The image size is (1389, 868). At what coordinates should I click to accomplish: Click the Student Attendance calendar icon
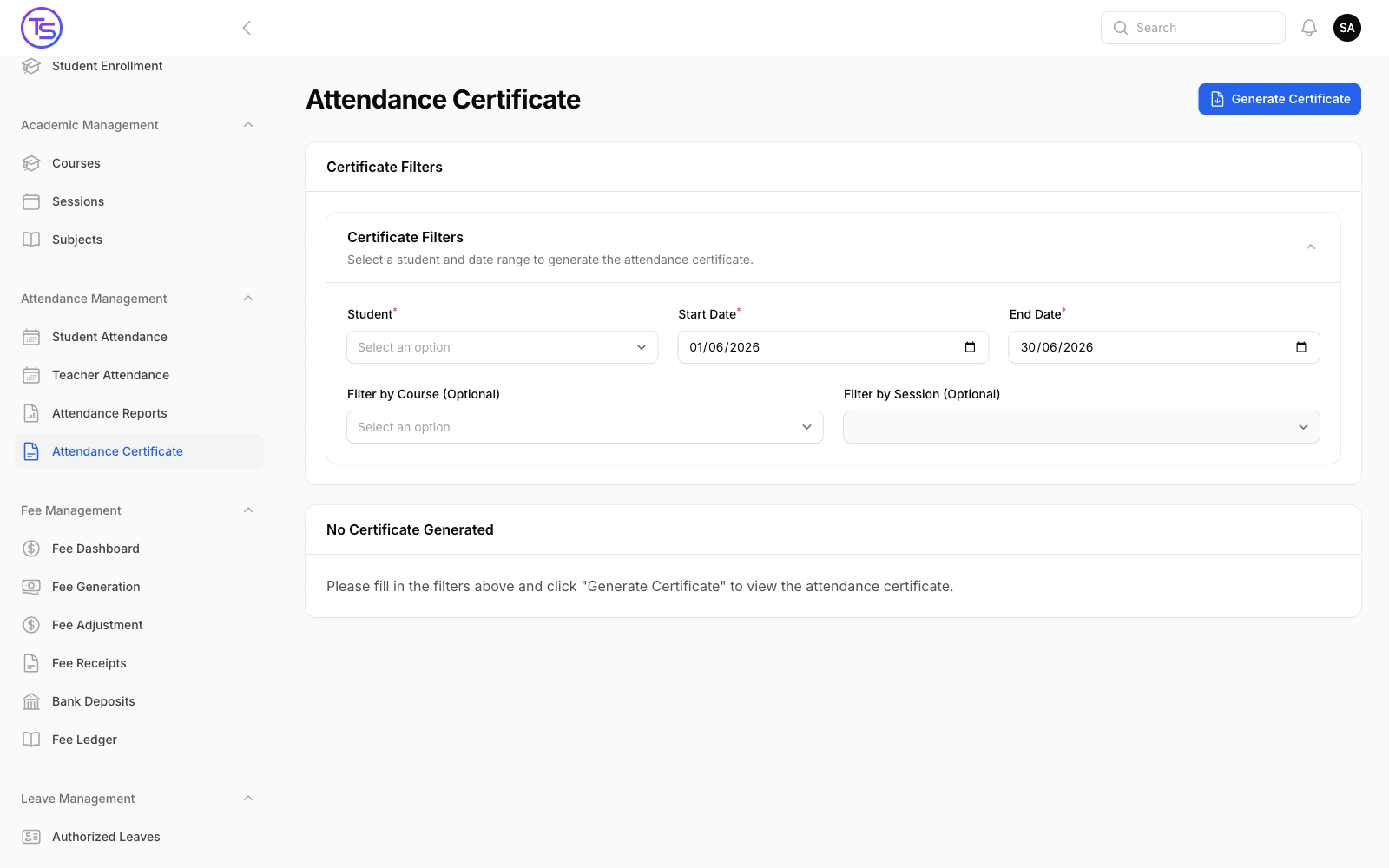pyautogui.click(x=31, y=337)
